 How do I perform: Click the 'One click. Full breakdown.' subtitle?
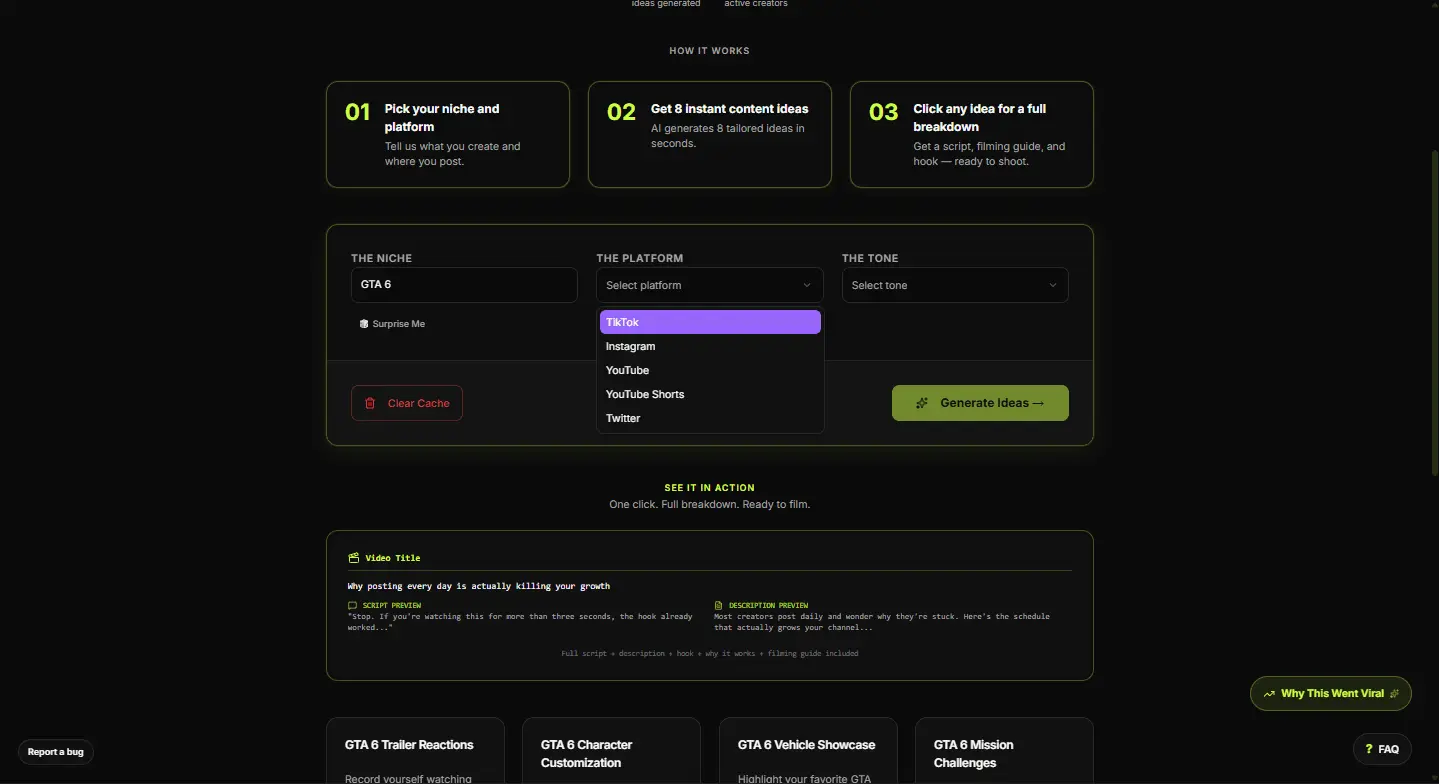point(710,505)
